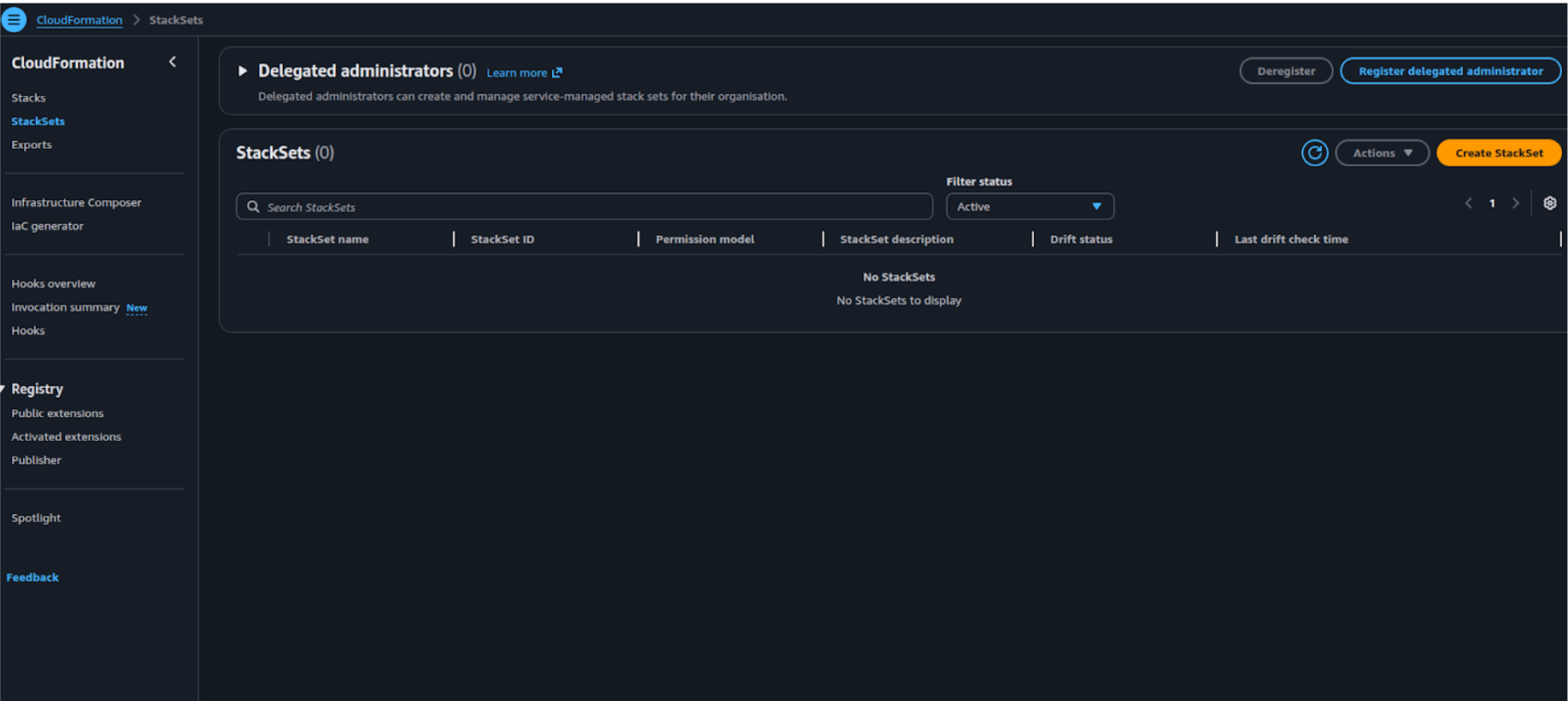Image resolution: width=1568 pixels, height=701 pixels.
Task: Click the Drift status column header
Action: point(1081,239)
